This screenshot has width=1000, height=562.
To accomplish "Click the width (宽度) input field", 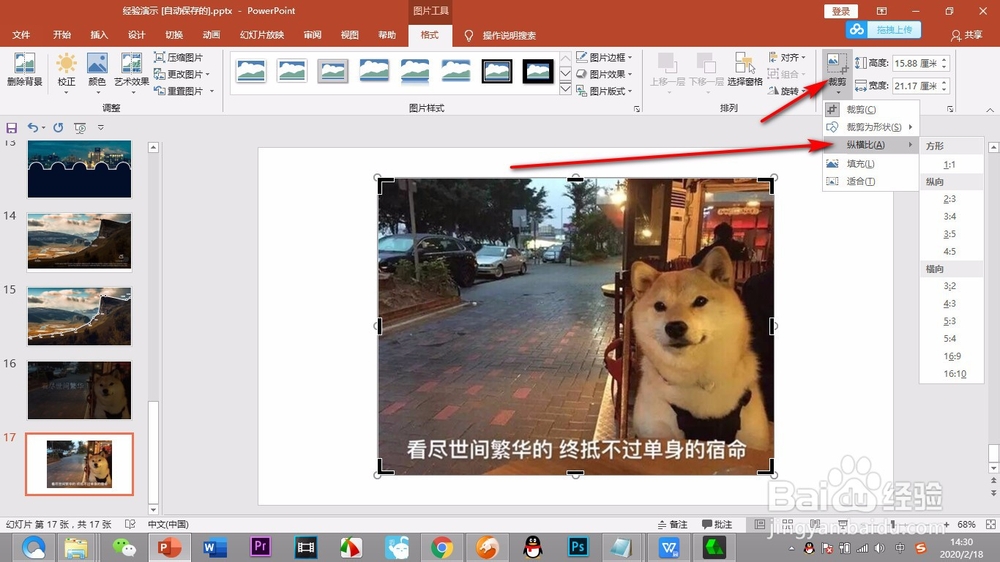I will point(916,85).
